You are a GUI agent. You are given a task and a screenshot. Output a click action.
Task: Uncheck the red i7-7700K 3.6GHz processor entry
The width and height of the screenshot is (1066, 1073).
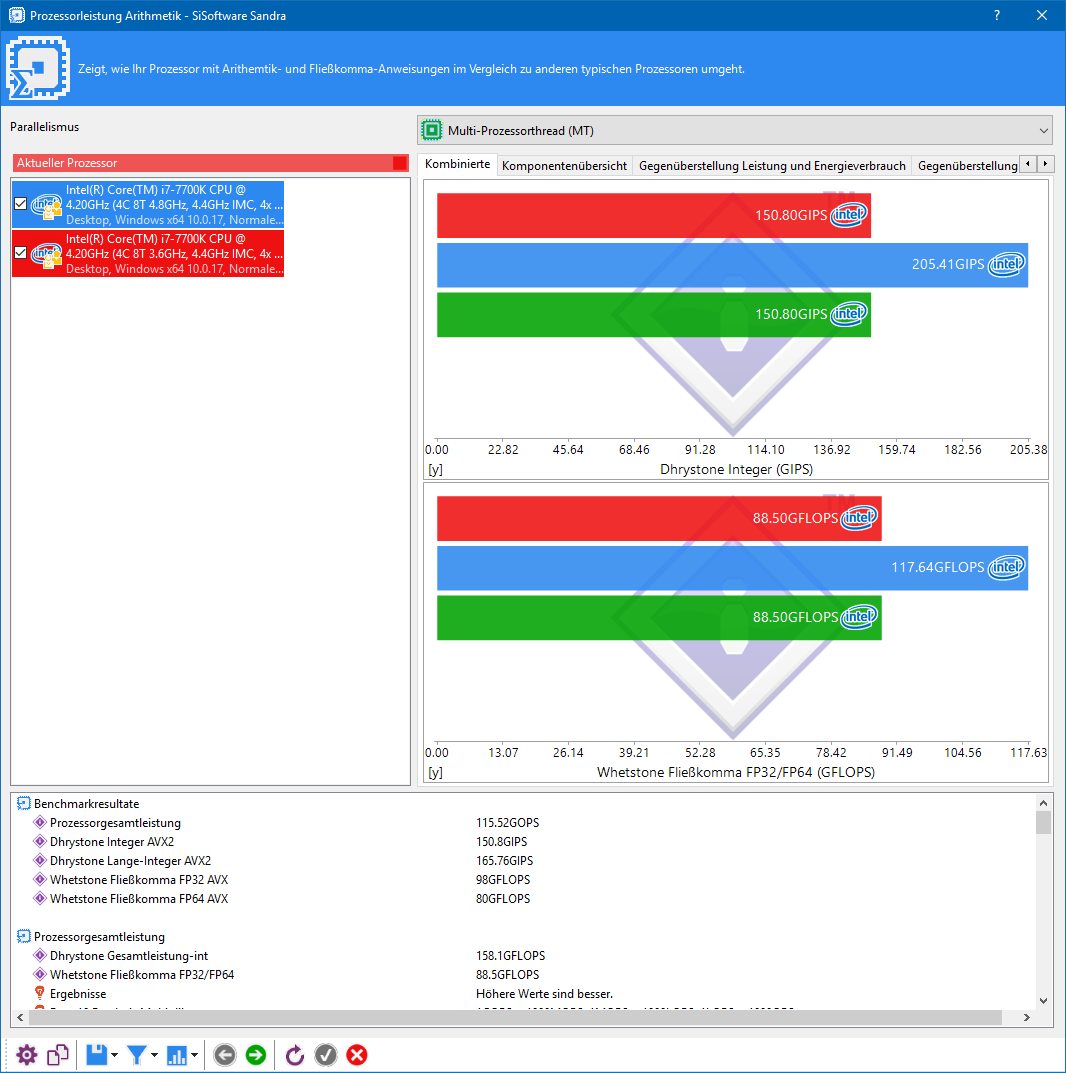(x=21, y=253)
